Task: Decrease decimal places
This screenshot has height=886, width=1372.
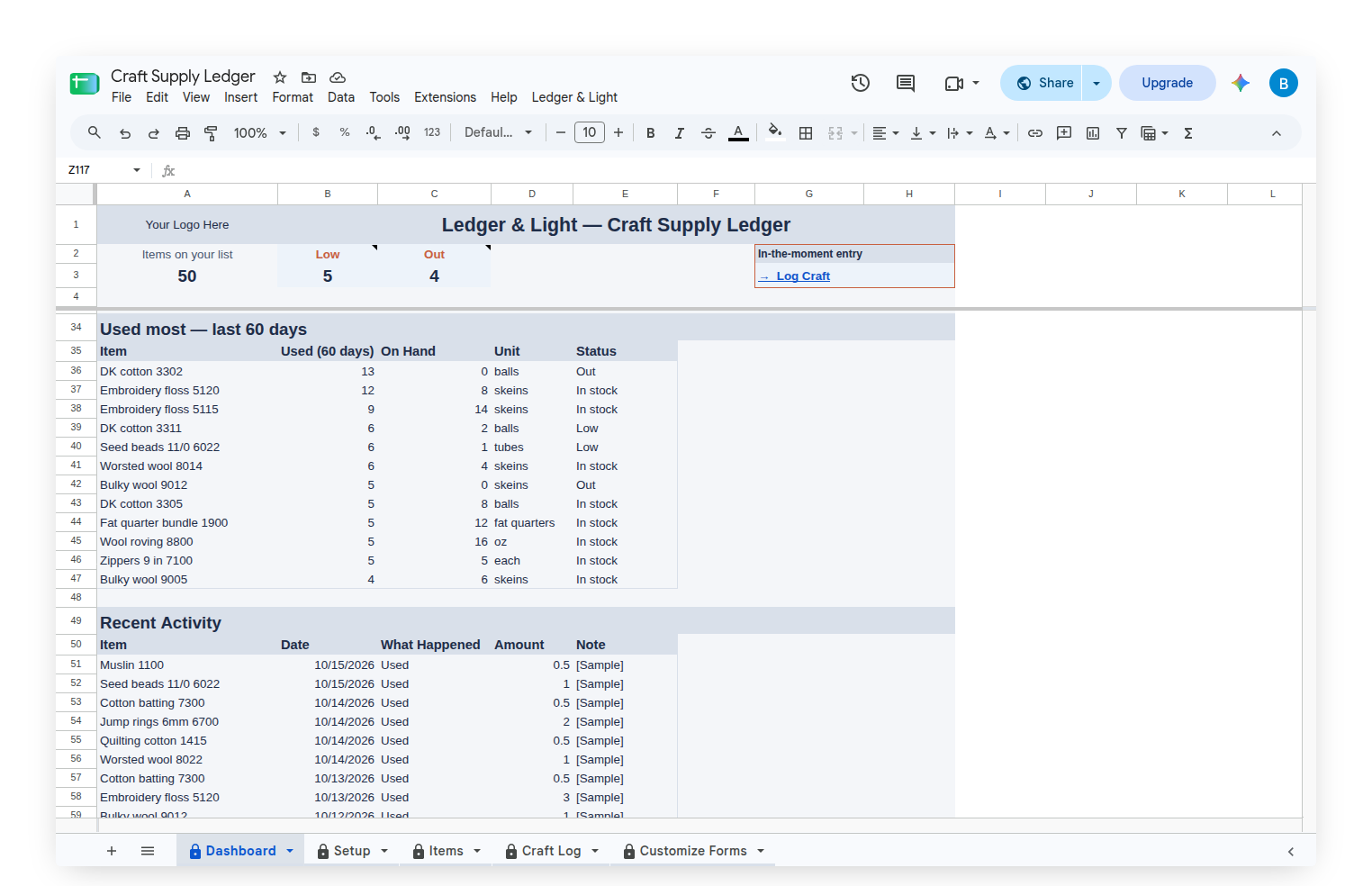Action: click(x=374, y=132)
